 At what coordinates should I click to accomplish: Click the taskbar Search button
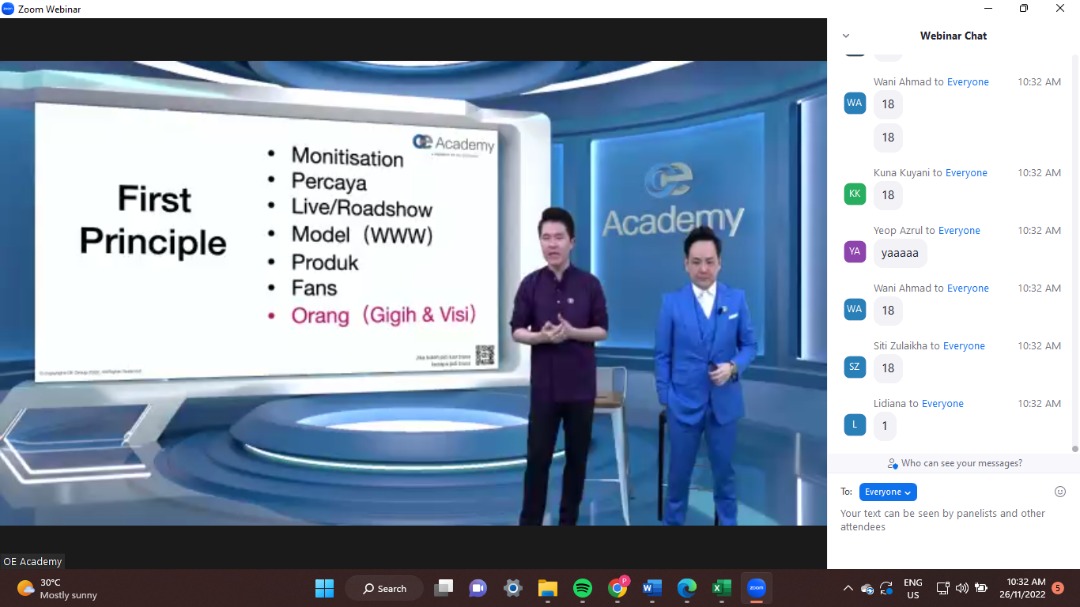point(384,588)
